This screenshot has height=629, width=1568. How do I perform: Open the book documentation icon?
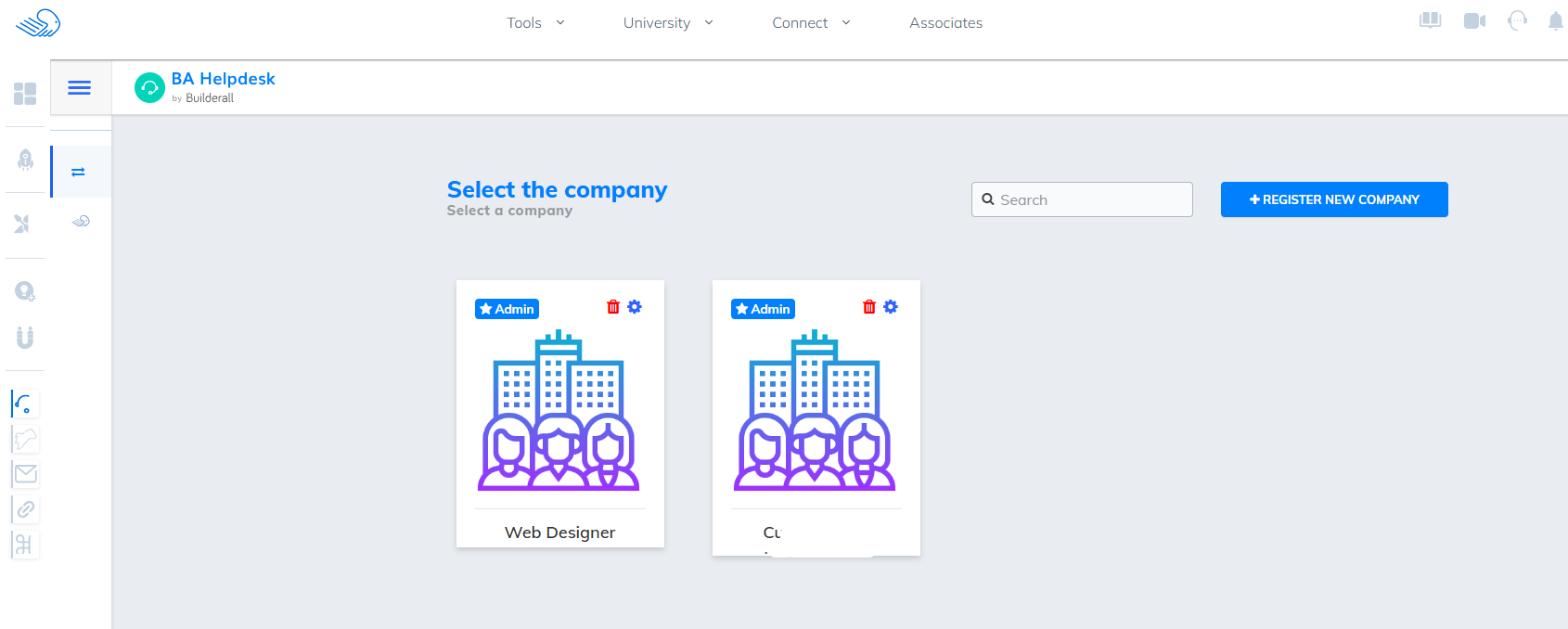point(1430,21)
